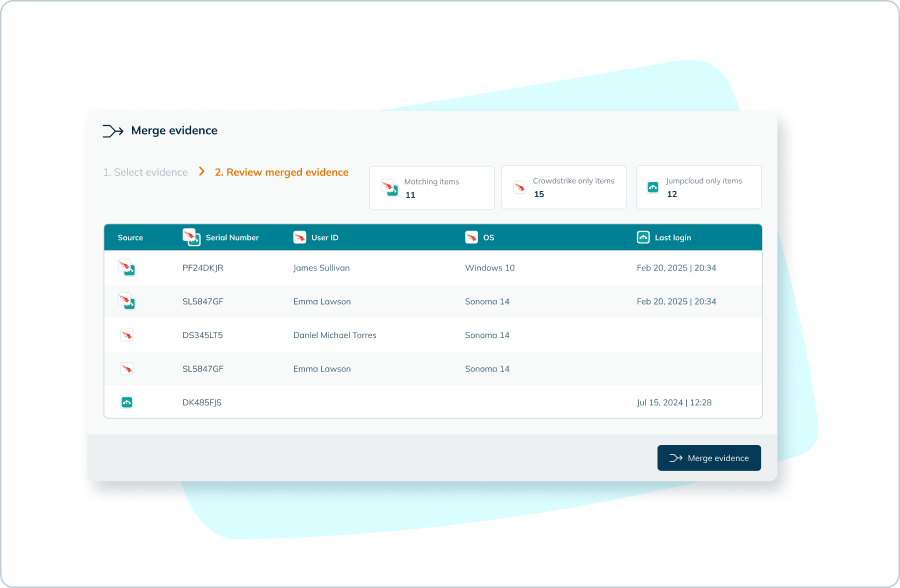Click the Crowdstrike-only source icon for Emma Lawson without login
This screenshot has width=900, height=588.
pyautogui.click(x=127, y=369)
